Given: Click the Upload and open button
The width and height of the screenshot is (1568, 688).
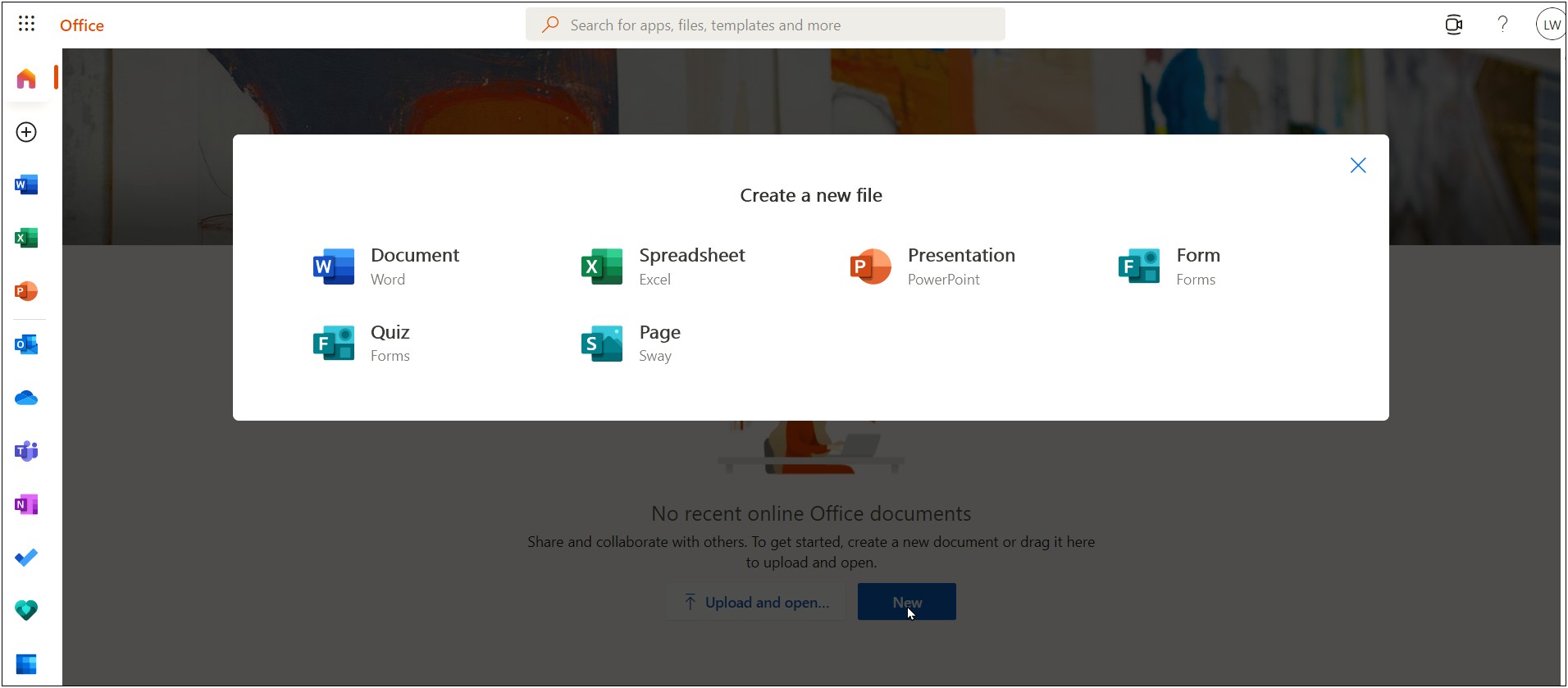Looking at the screenshot, I should (756, 602).
